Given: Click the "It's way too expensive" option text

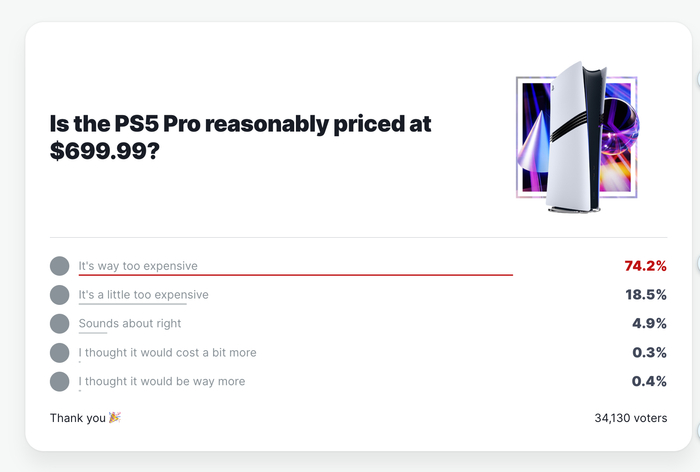Looking at the screenshot, I should (x=138, y=266).
